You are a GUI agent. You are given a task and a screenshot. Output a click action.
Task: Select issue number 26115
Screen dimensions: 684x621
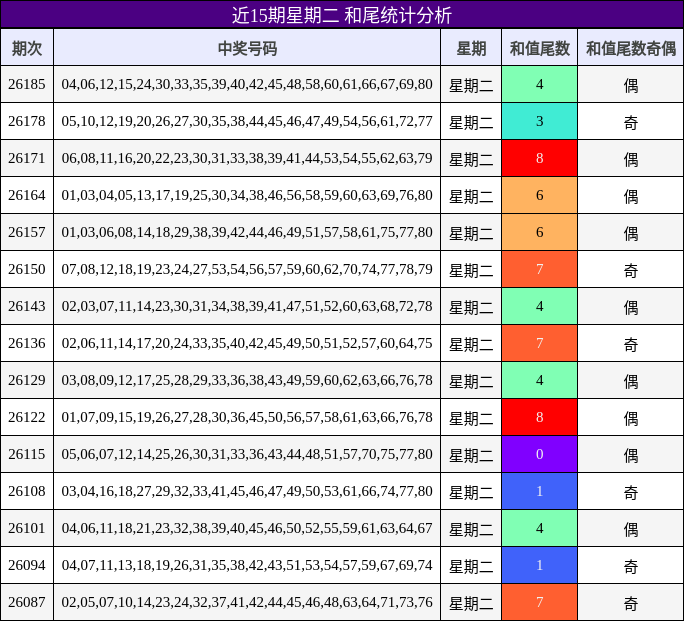point(27,454)
